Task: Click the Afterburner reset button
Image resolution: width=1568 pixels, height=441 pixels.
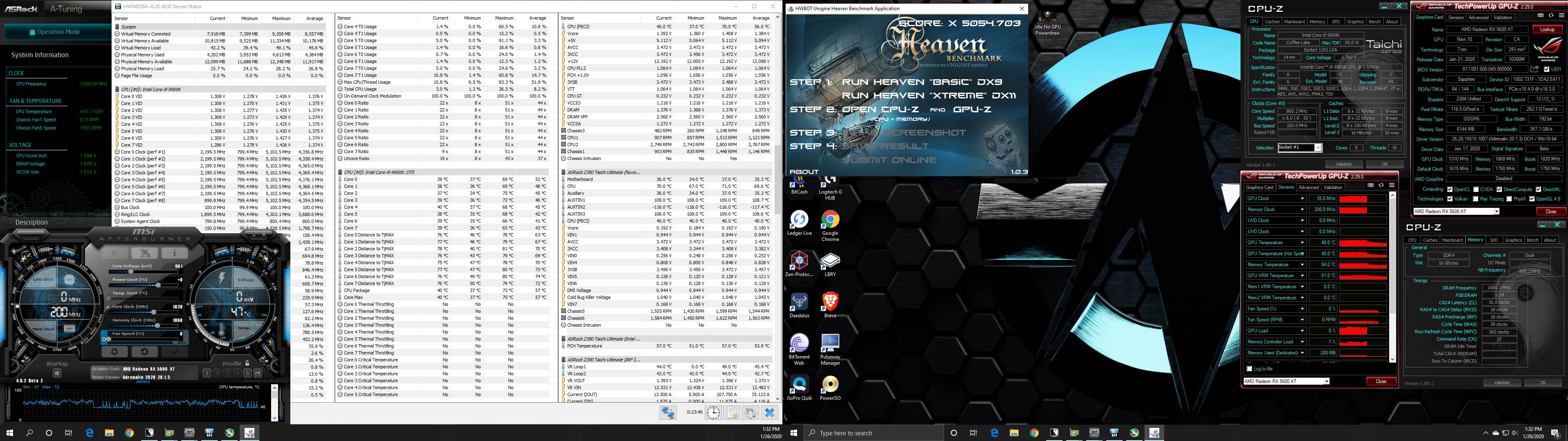Action: pos(145,352)
